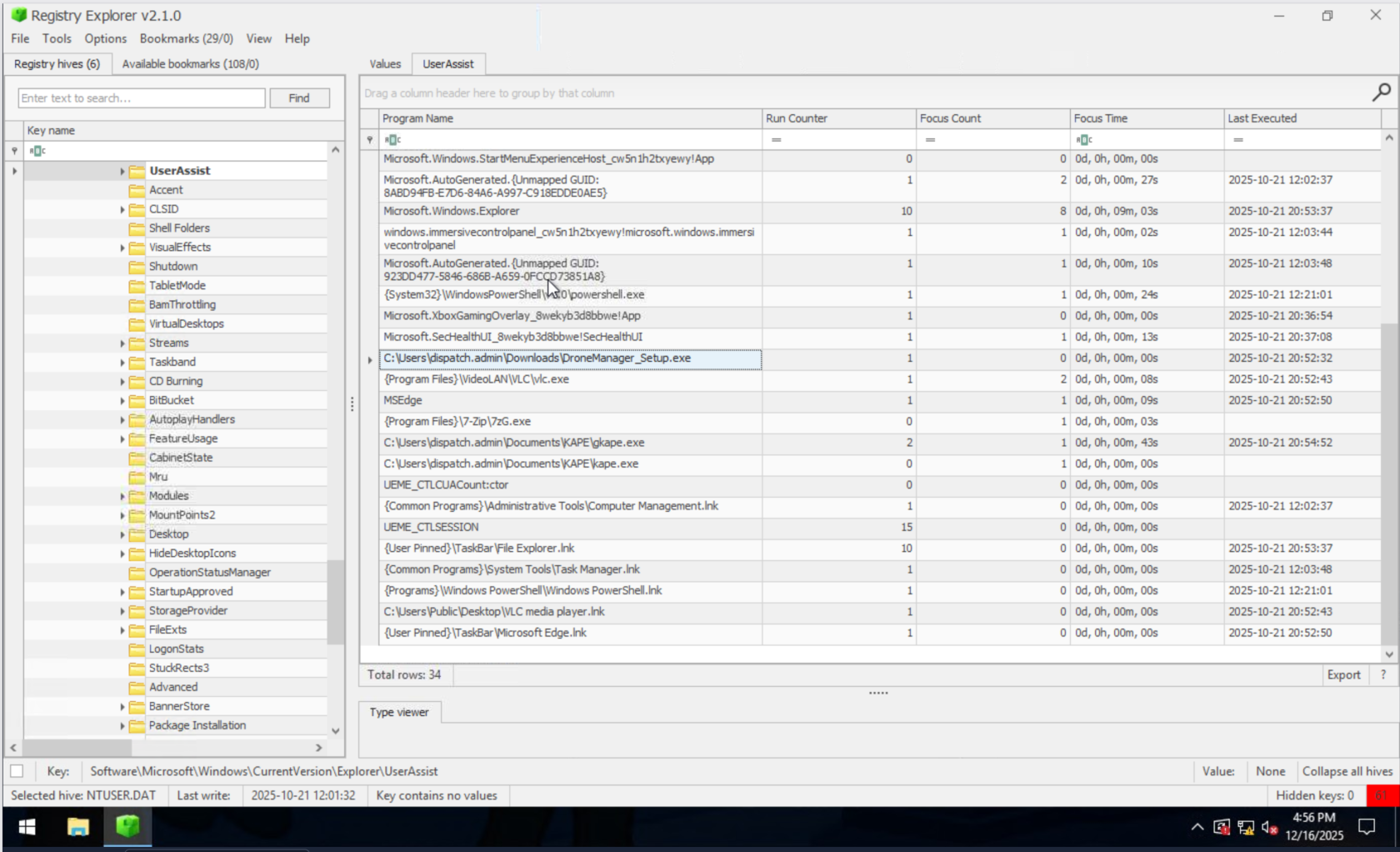Click the registry search text field

click(x=142, y=98)
